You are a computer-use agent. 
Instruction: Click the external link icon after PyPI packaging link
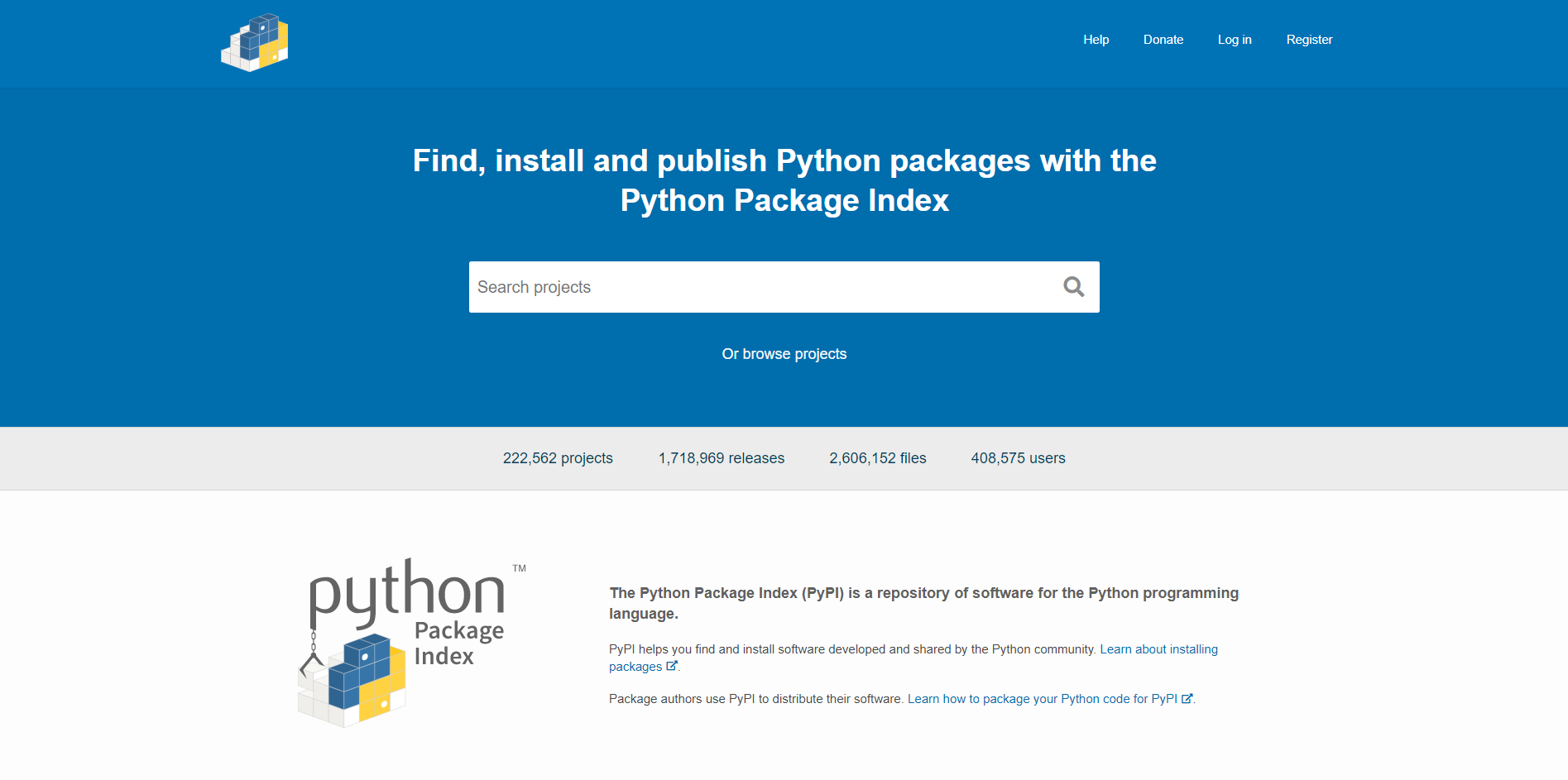(x=1187, y=698)
